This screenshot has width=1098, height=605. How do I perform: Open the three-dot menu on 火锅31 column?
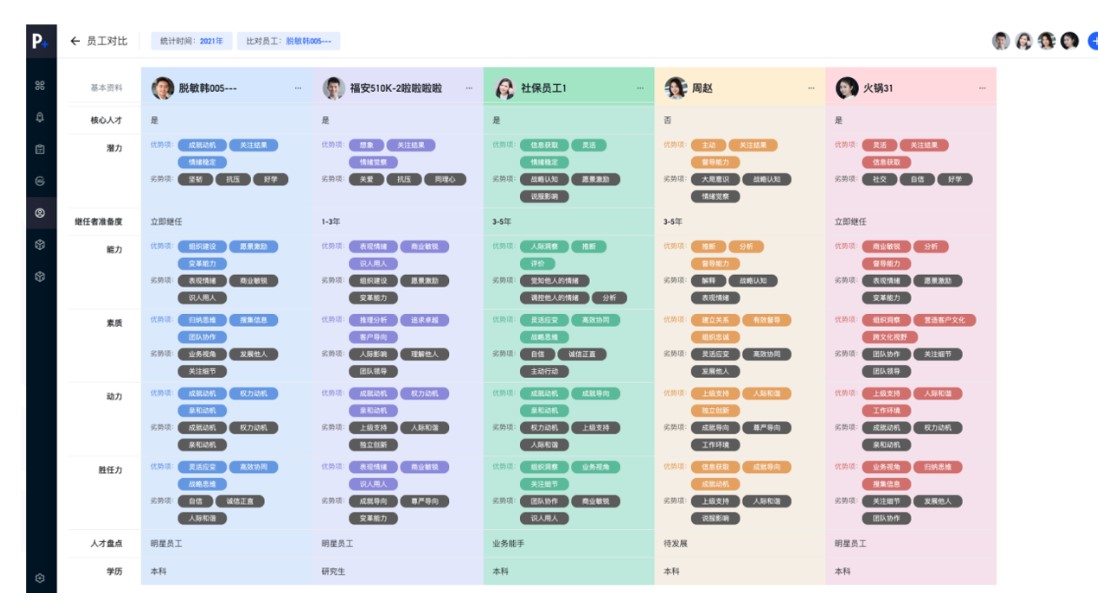click(982, 88)
